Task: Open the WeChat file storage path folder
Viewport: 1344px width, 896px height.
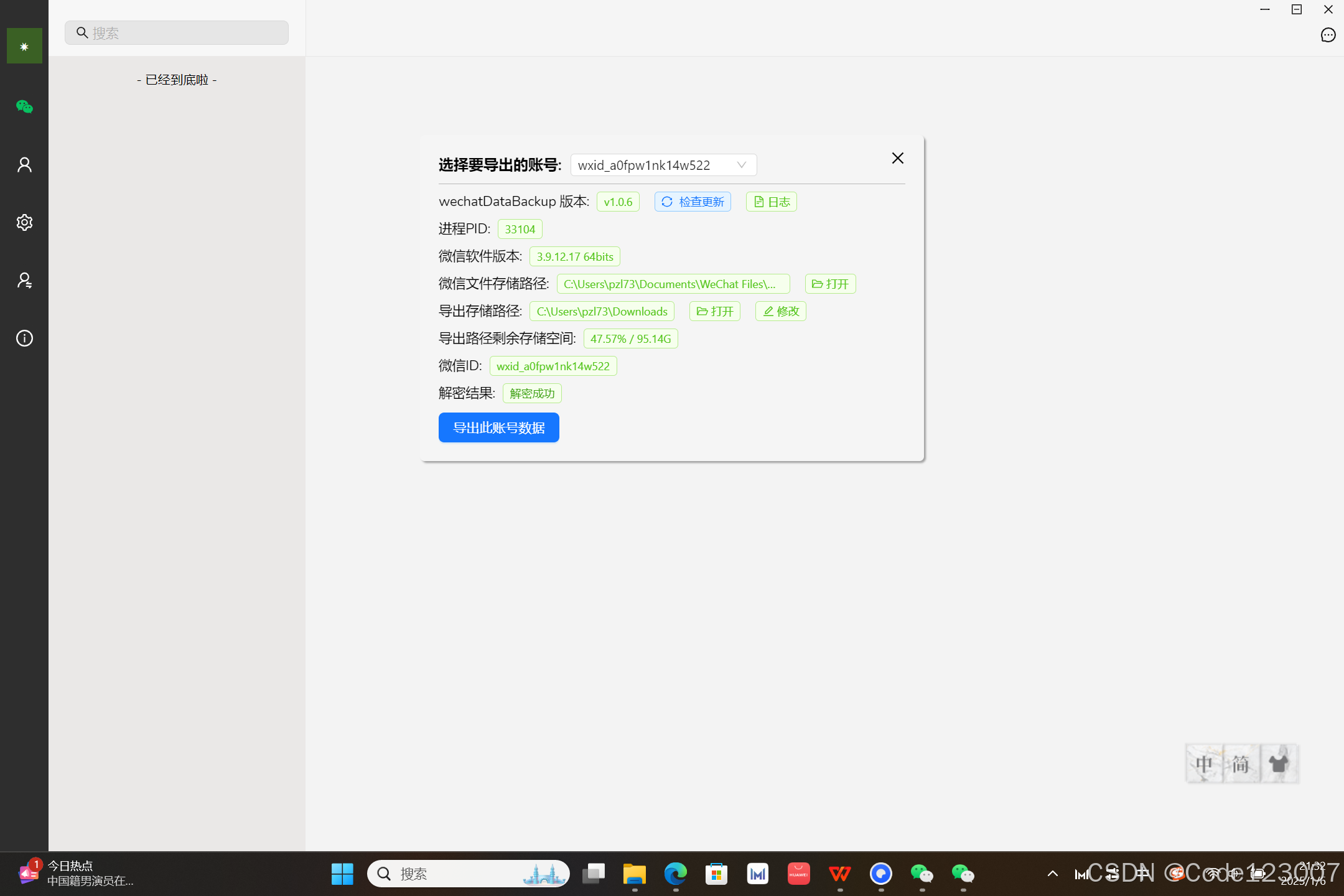Action: pyautogui.click(x=830, y=284)
